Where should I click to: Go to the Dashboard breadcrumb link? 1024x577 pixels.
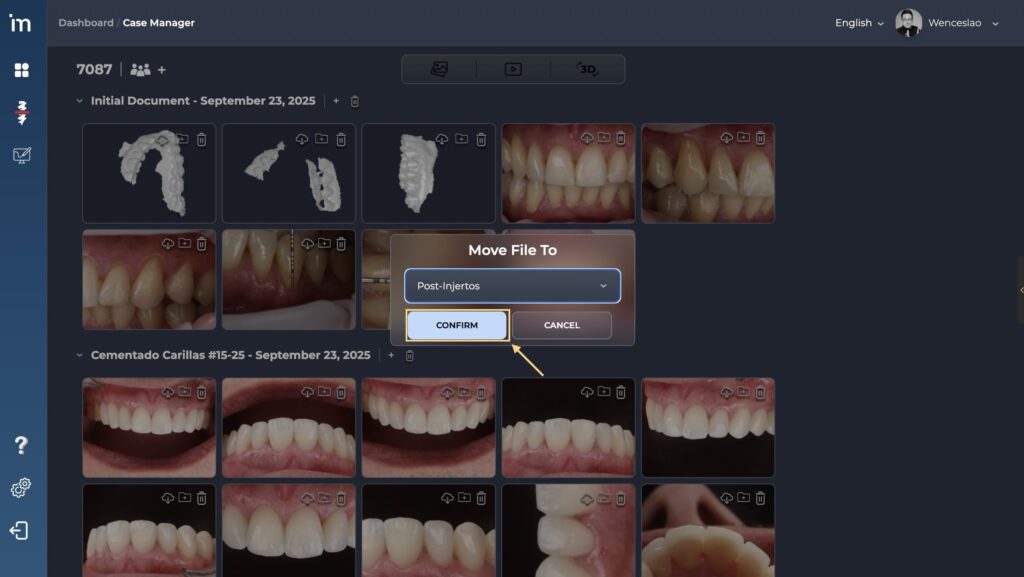point(85,23)
